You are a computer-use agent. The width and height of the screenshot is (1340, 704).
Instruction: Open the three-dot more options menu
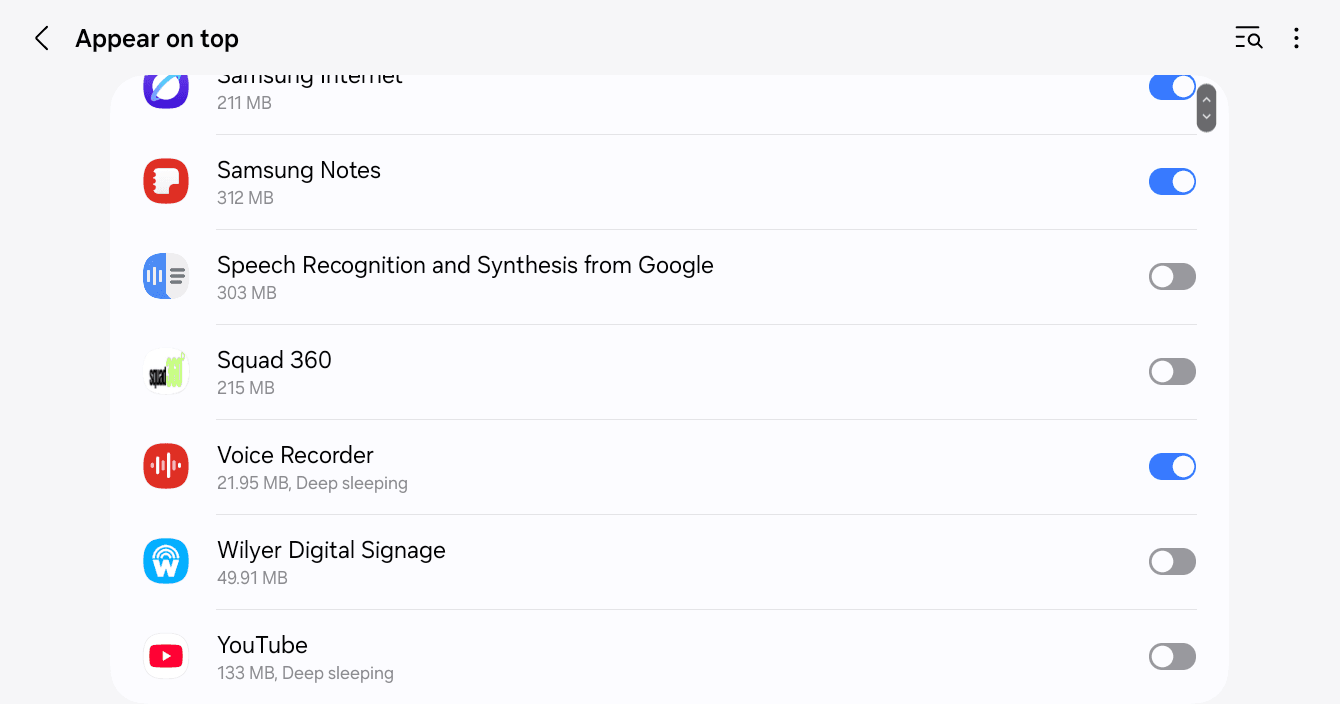click(1296, 39)
